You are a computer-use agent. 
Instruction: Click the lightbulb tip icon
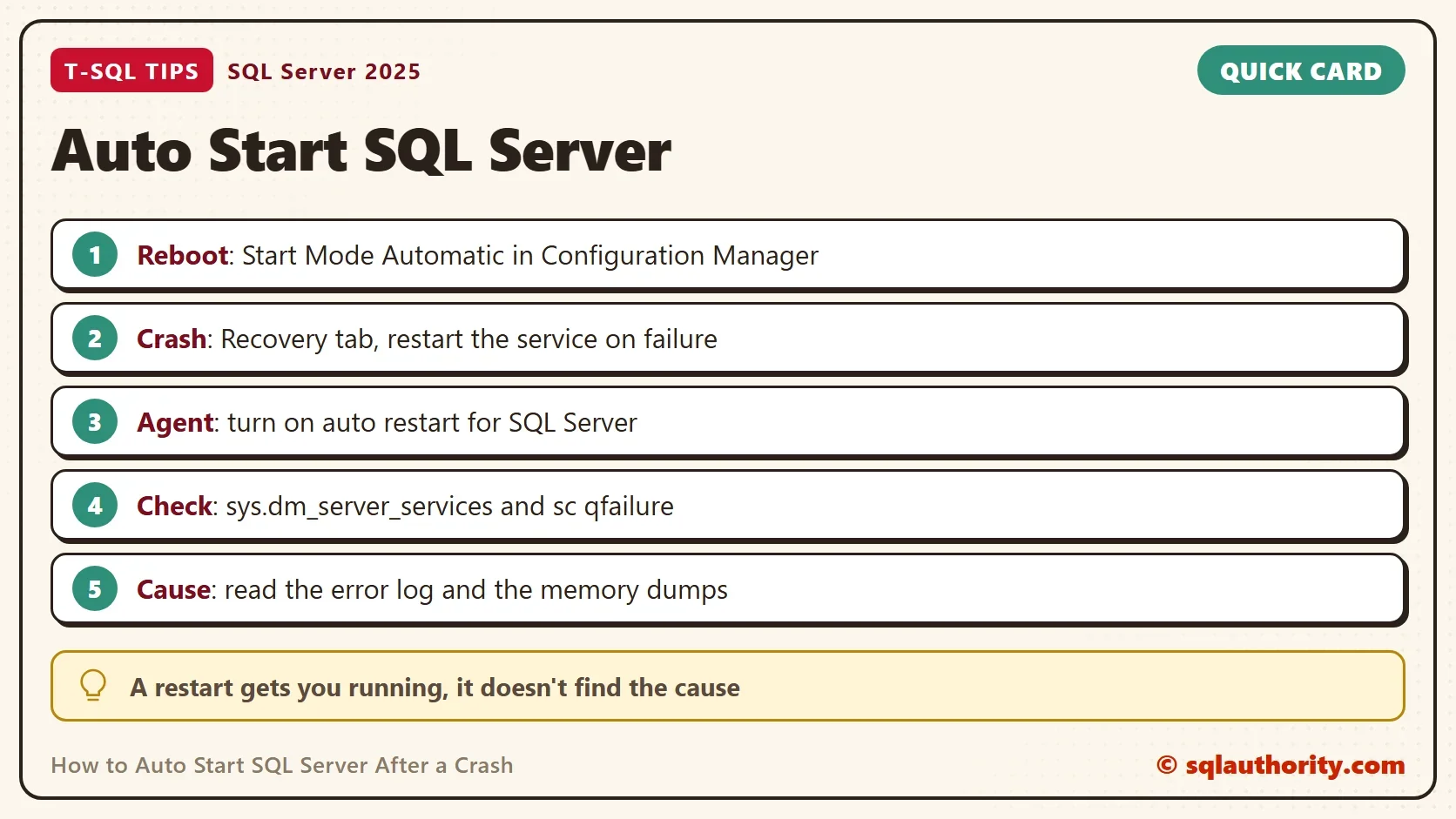coord(93,686)
